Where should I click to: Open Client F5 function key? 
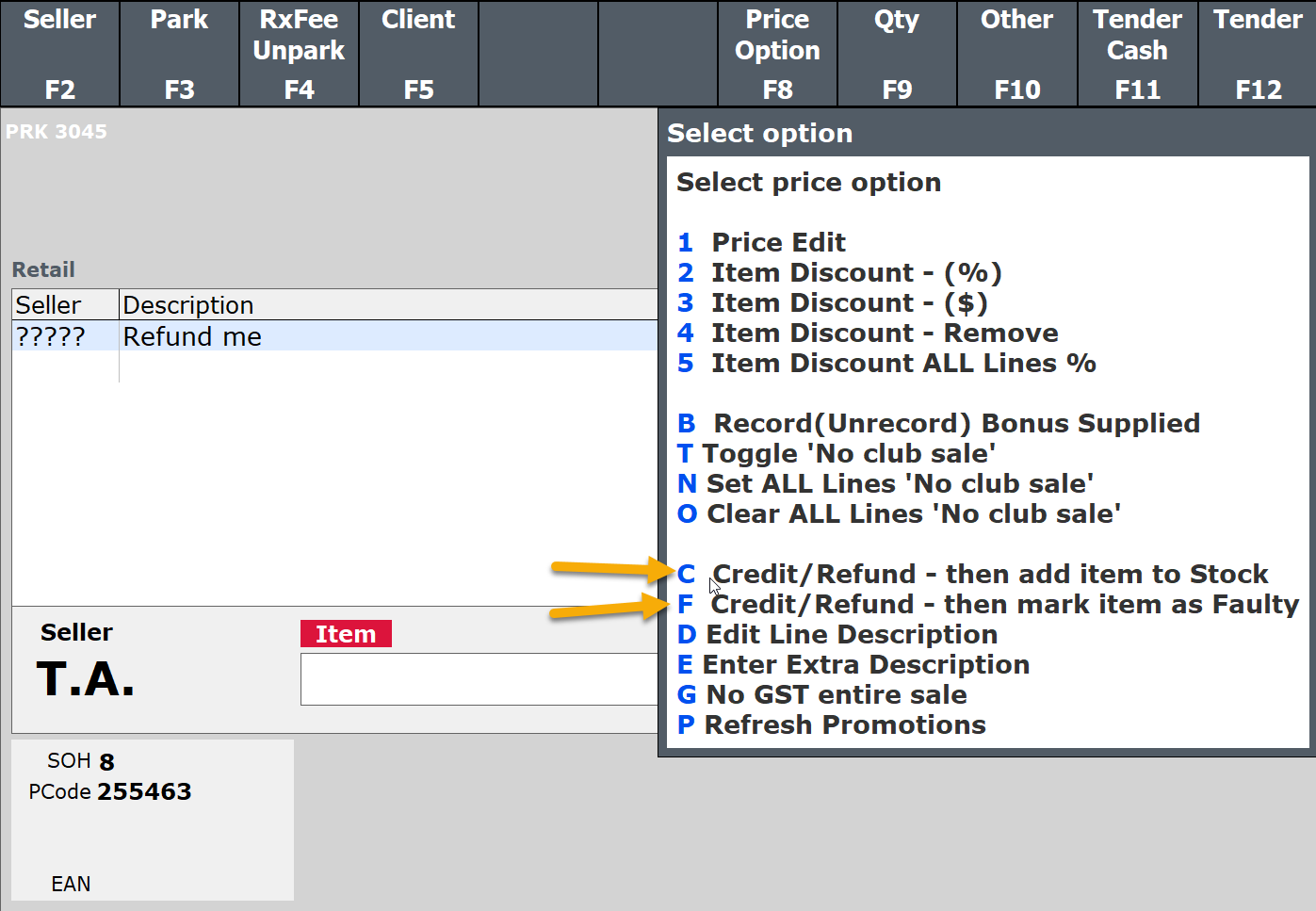point(418,54)
